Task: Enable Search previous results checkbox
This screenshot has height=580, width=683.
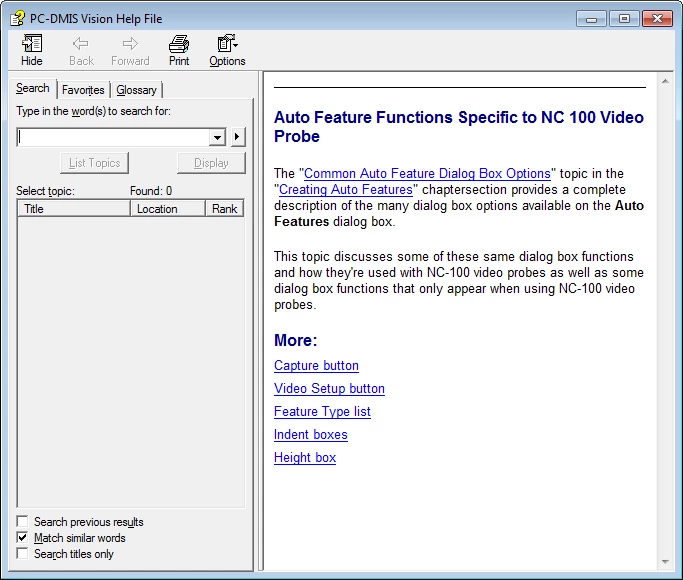Action: (22, 521)
